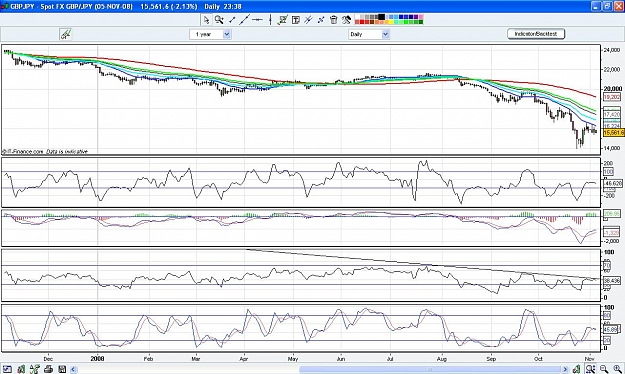Click the magnifier with blue arrows icon

tap(590, 369)
